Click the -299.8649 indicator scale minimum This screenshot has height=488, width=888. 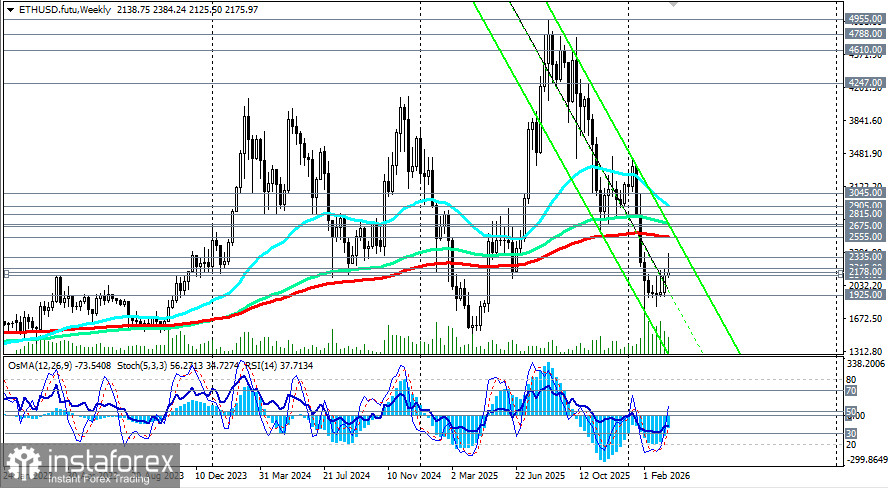(866, 459)
